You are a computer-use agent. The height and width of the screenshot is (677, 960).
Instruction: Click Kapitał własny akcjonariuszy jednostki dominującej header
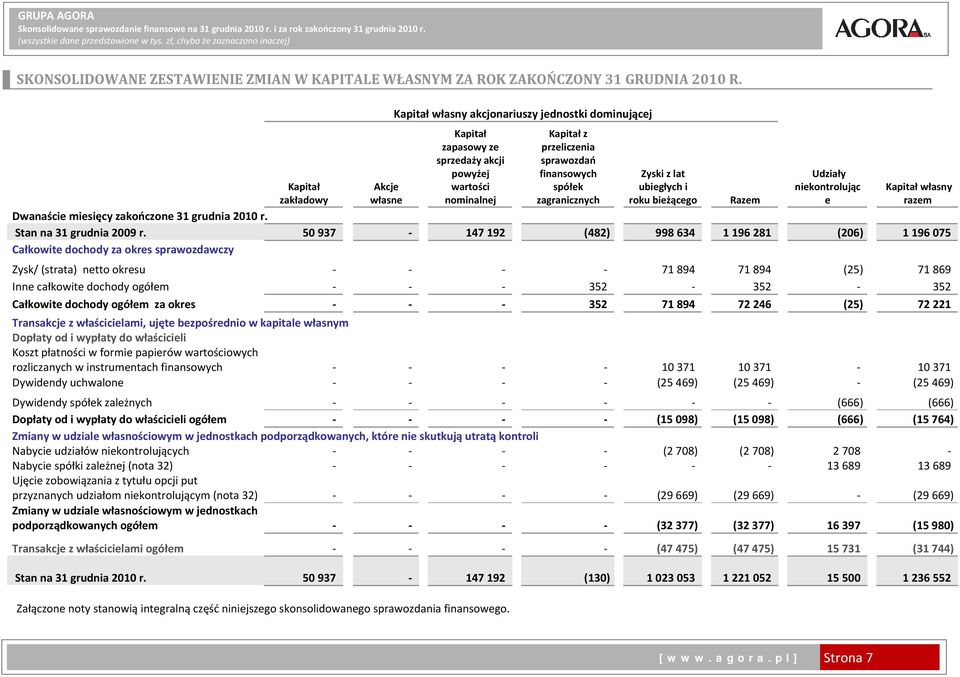click(522, 114)
